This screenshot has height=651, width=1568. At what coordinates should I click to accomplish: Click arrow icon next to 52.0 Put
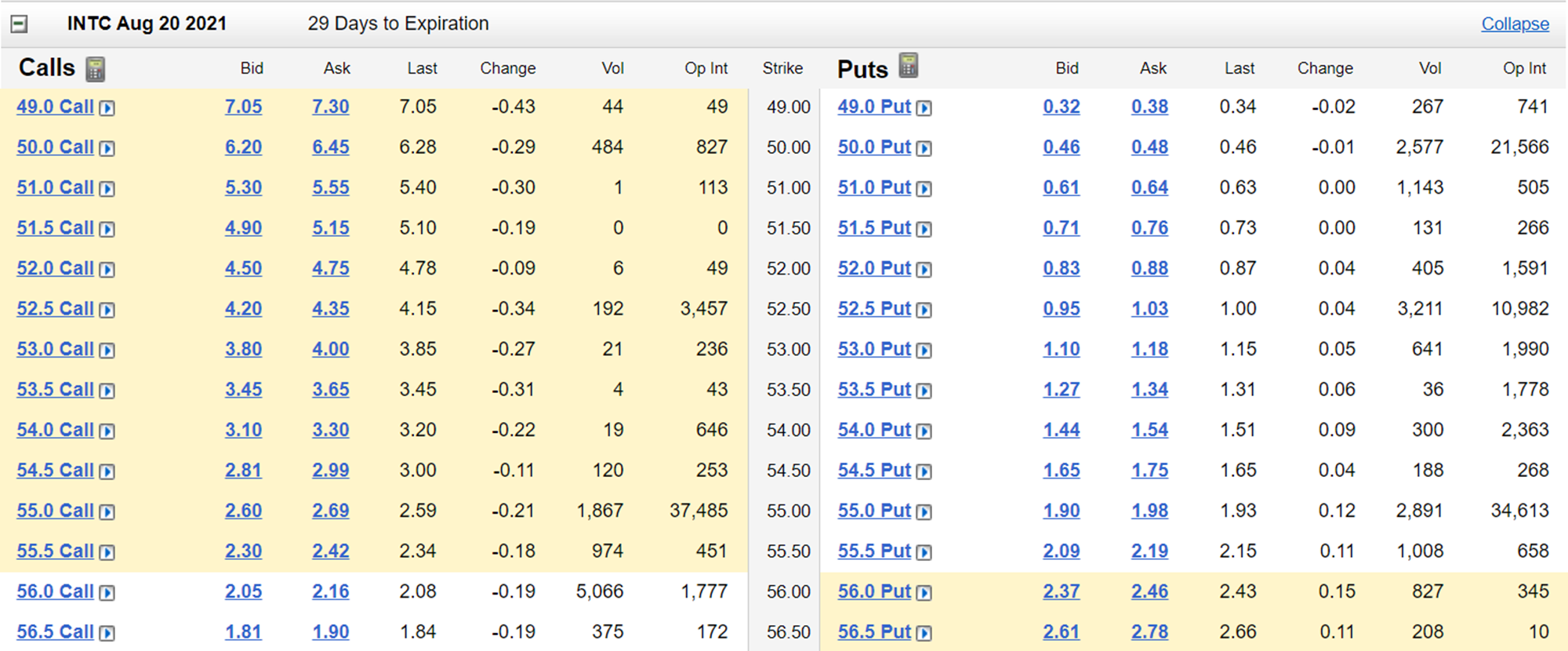click(924, 270)
